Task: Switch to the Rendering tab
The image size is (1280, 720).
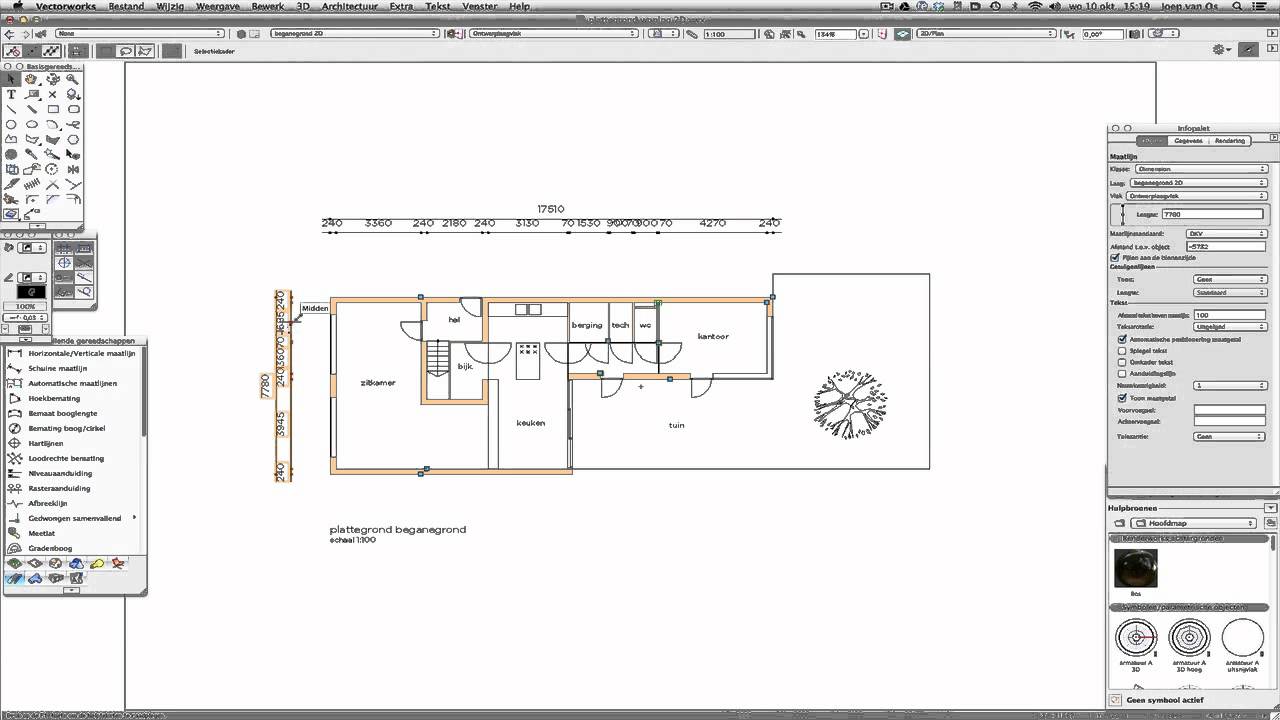Action: tap(1229, 141)
